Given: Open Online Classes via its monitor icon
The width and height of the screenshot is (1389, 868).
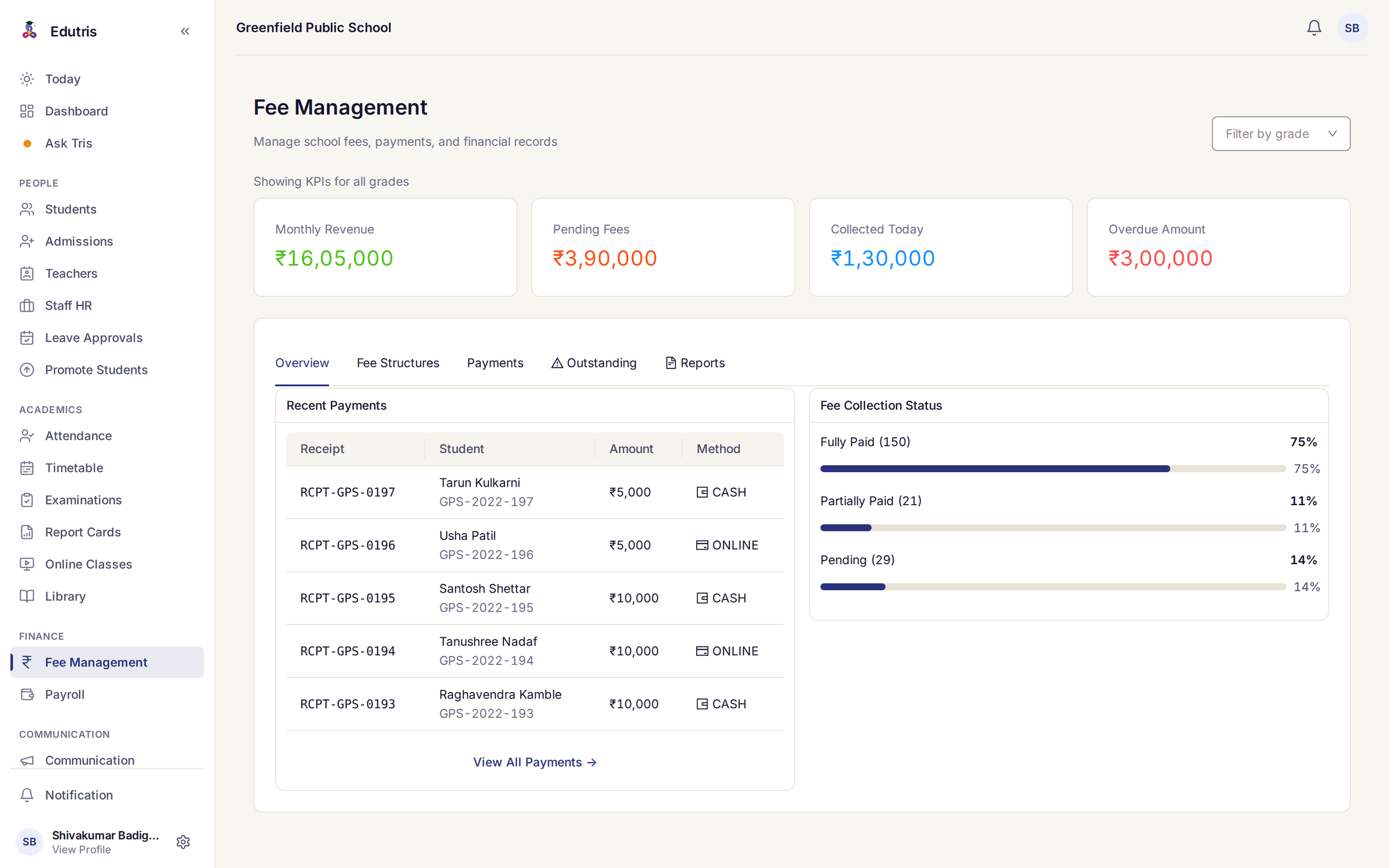Looking at the screenshot, I should tap(27, 564).
